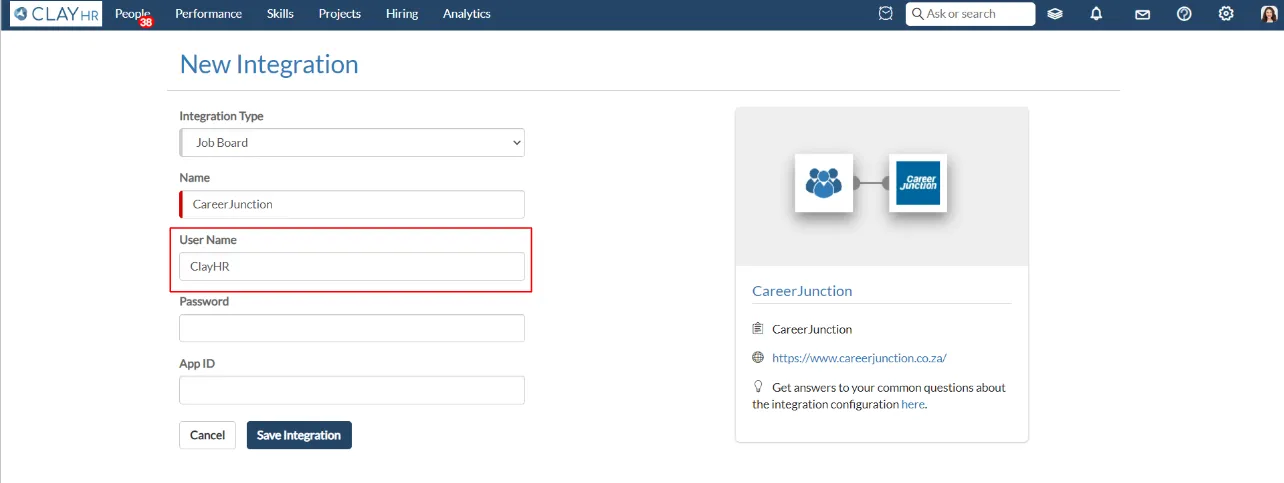Open the Skills menu
This screenshot has height=483, width=1284.
[x=280, y=14]
